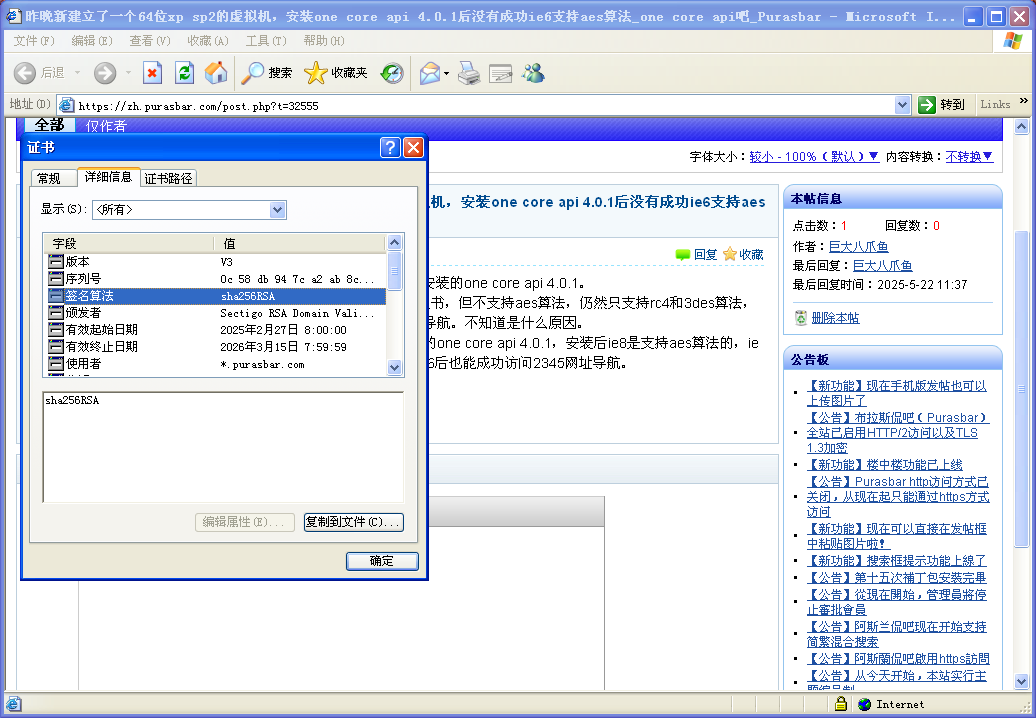Click the green Go (转到) arrow button

click(x=927, y=104)
